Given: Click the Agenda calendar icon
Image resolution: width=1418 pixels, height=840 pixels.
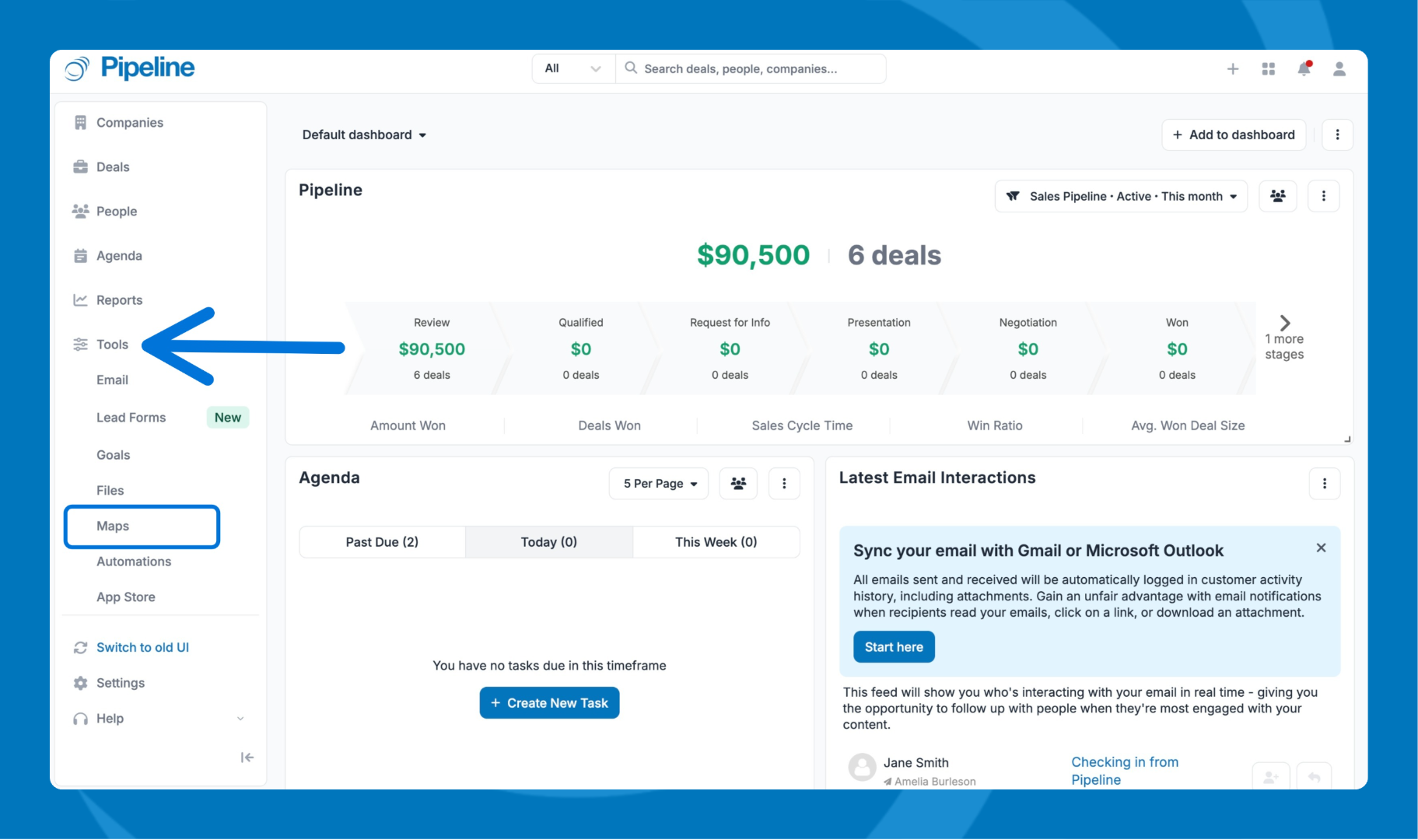Looking at the screenshot, I should [x=80, y=255].
